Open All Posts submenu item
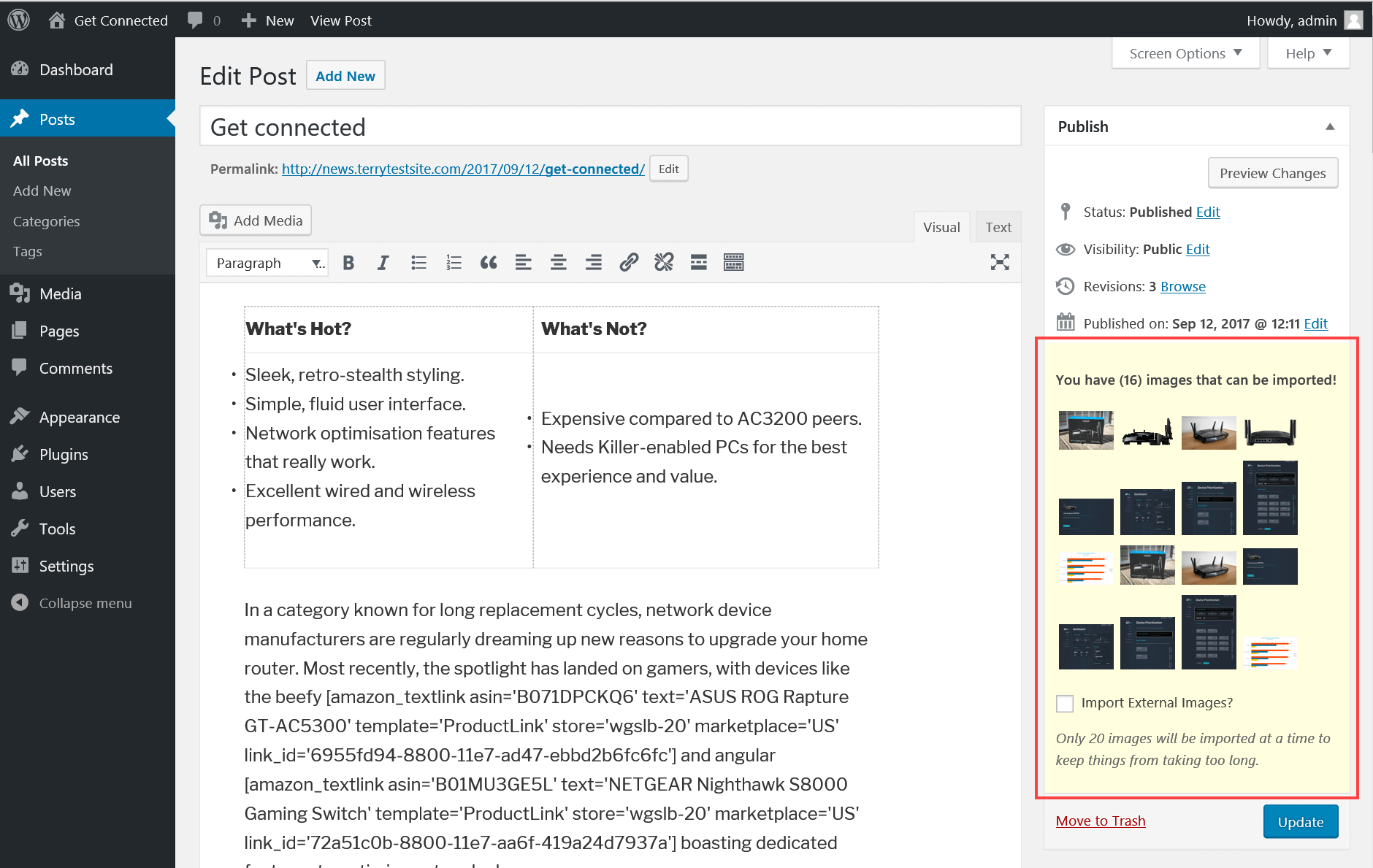Screen dimensions: 1373x868 point(41,161)
